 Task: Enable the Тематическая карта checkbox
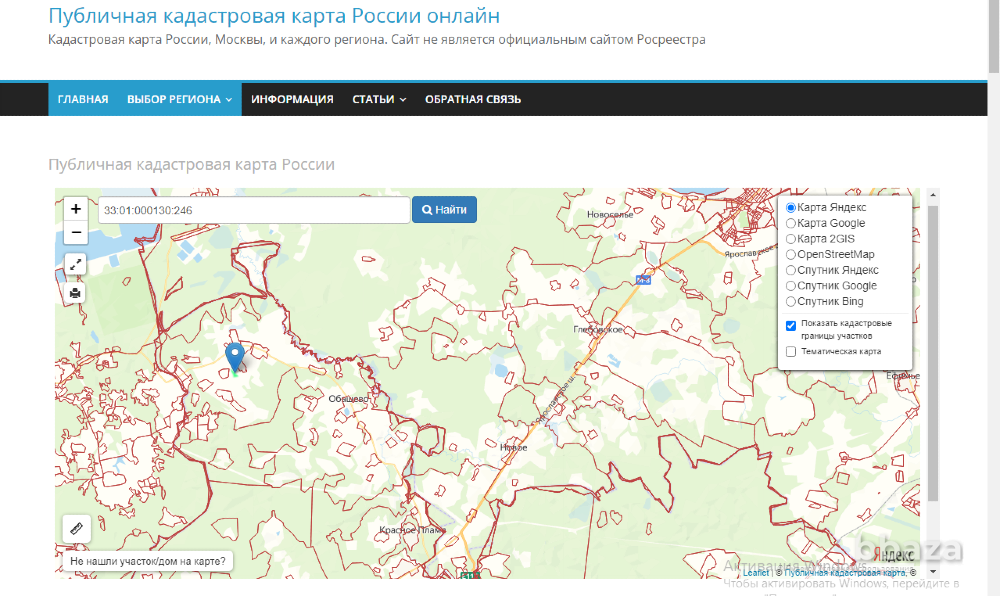click(x=791, y=352)
